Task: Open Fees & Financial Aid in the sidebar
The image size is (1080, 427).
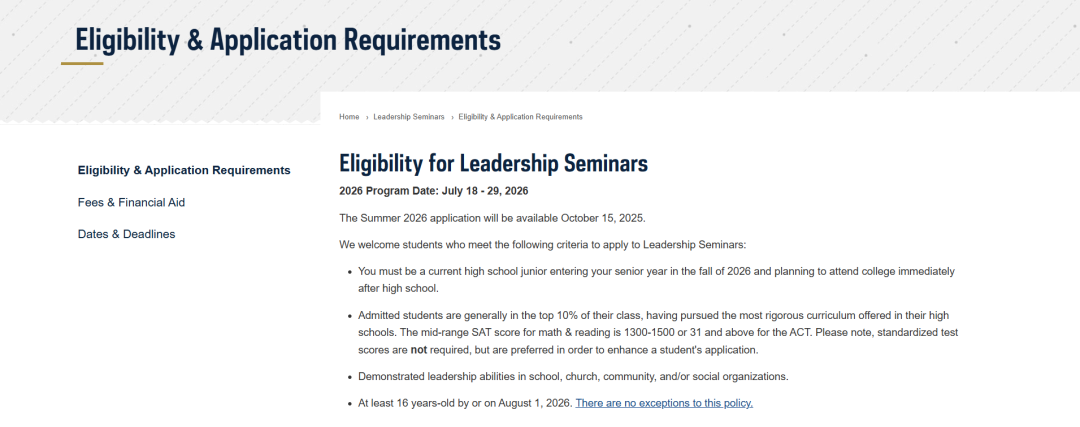Action: pos(131,202)
